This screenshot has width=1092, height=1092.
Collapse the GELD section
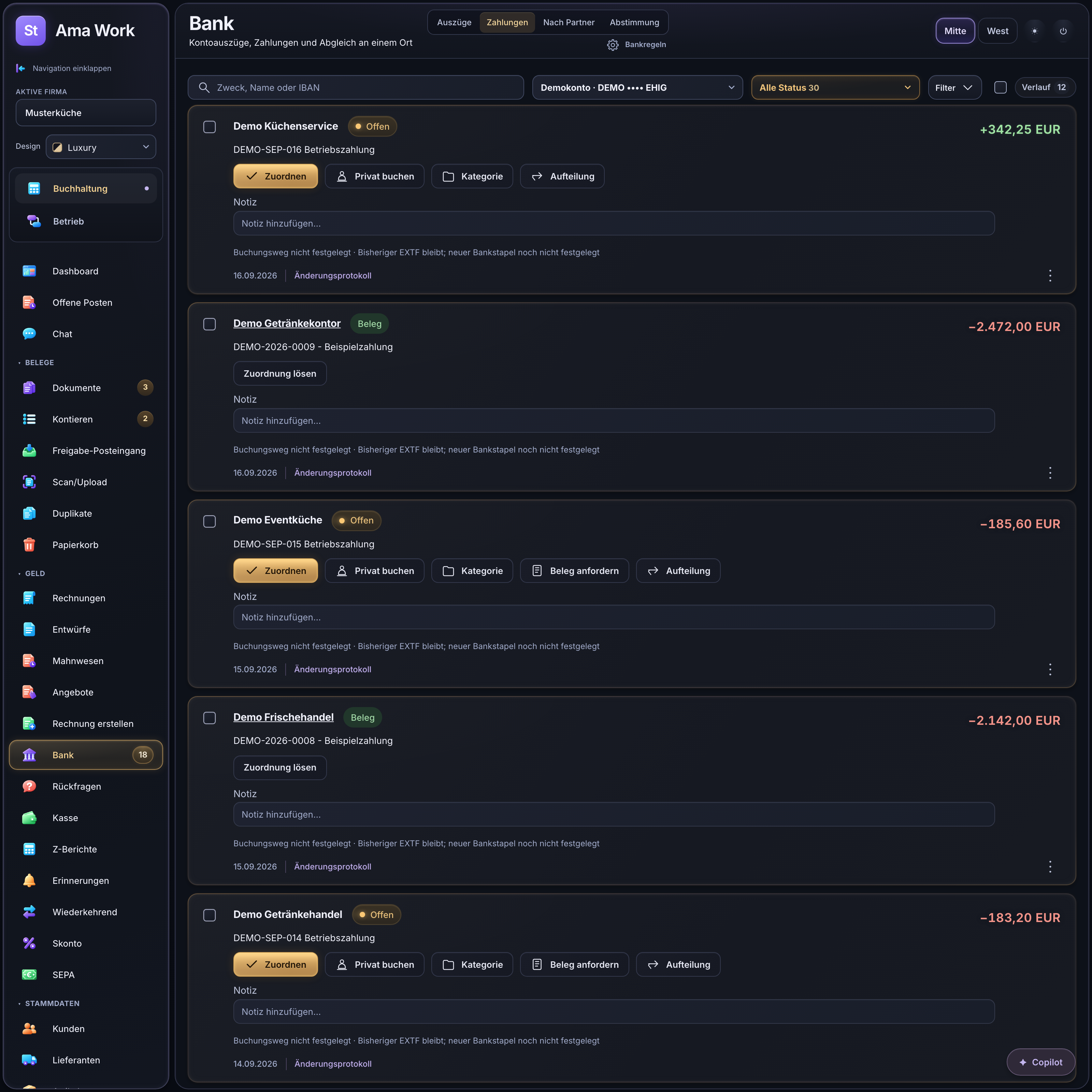(32, 574)
